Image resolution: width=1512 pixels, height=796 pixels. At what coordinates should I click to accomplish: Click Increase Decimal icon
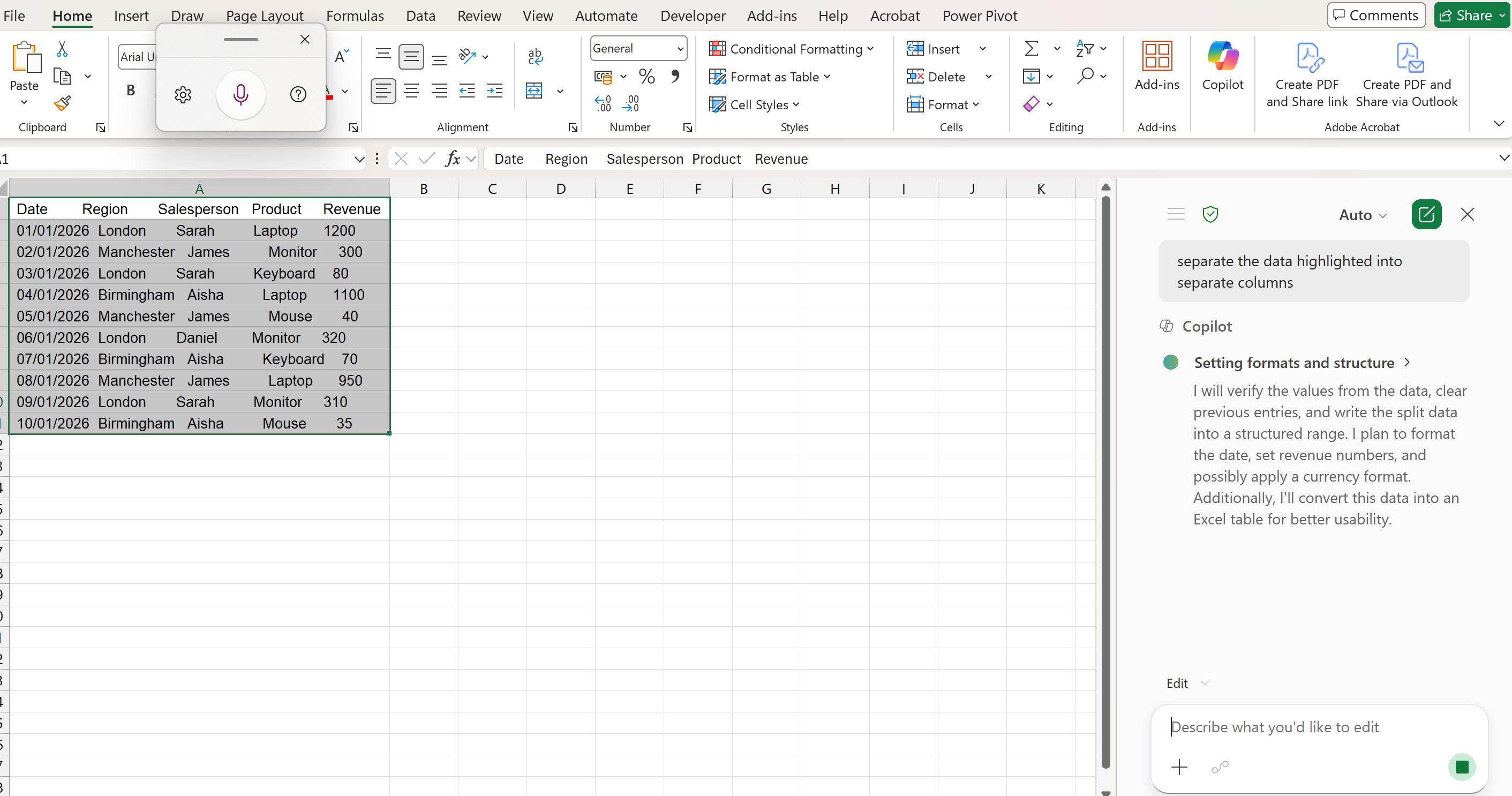click(x=602, y=103)
